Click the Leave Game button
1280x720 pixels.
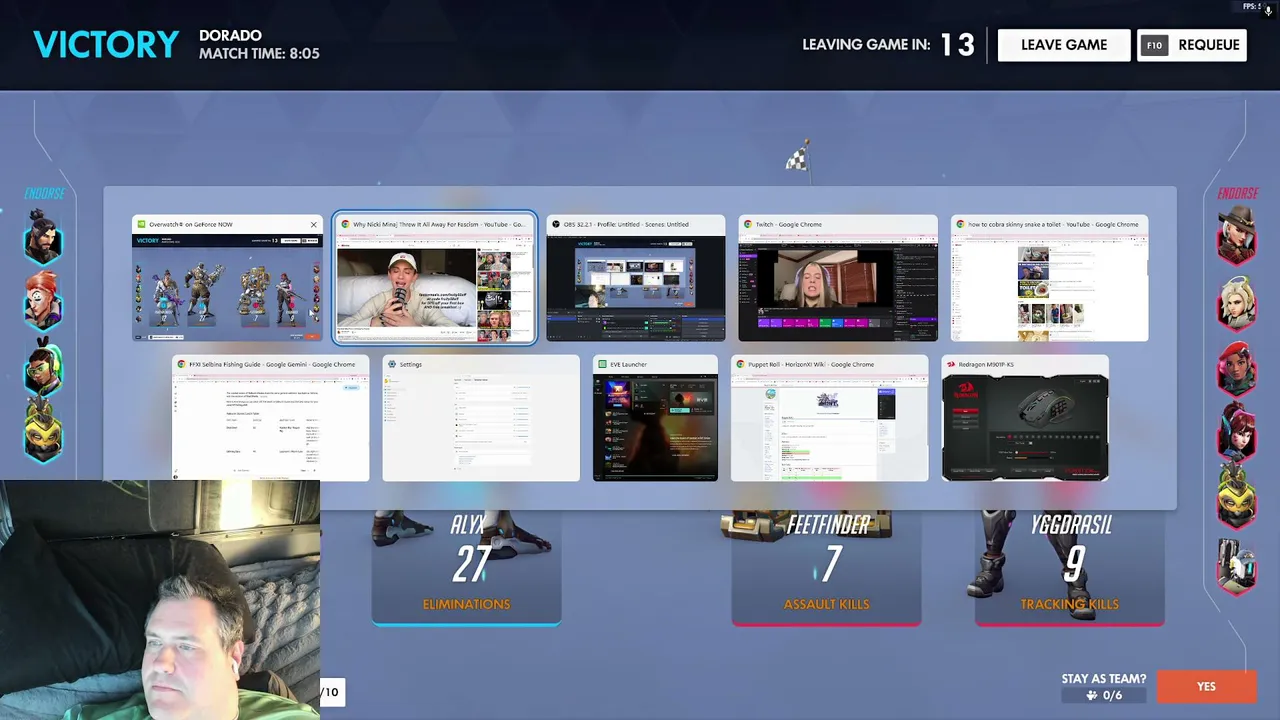click(x=1064, y=45)
